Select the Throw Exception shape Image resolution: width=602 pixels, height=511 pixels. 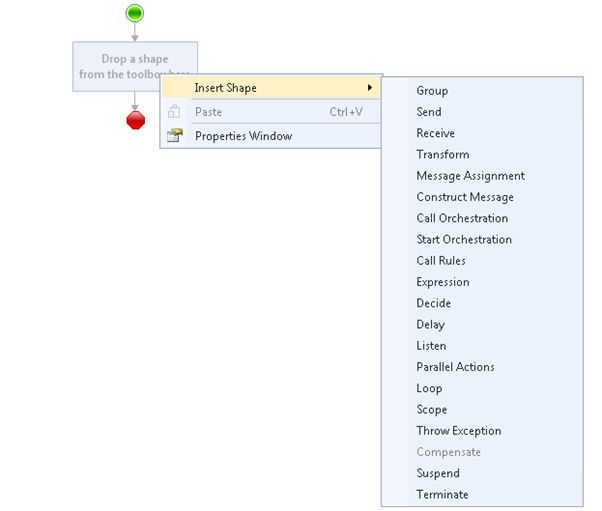[x=458, y=431]
